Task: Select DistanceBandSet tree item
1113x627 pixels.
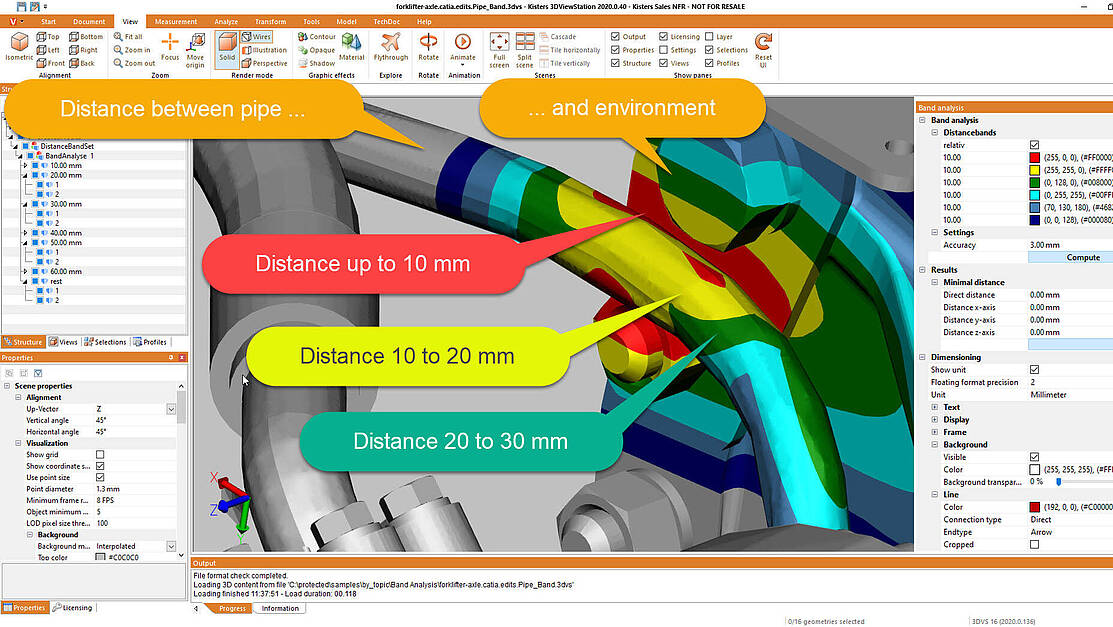Action: (67, 146)
